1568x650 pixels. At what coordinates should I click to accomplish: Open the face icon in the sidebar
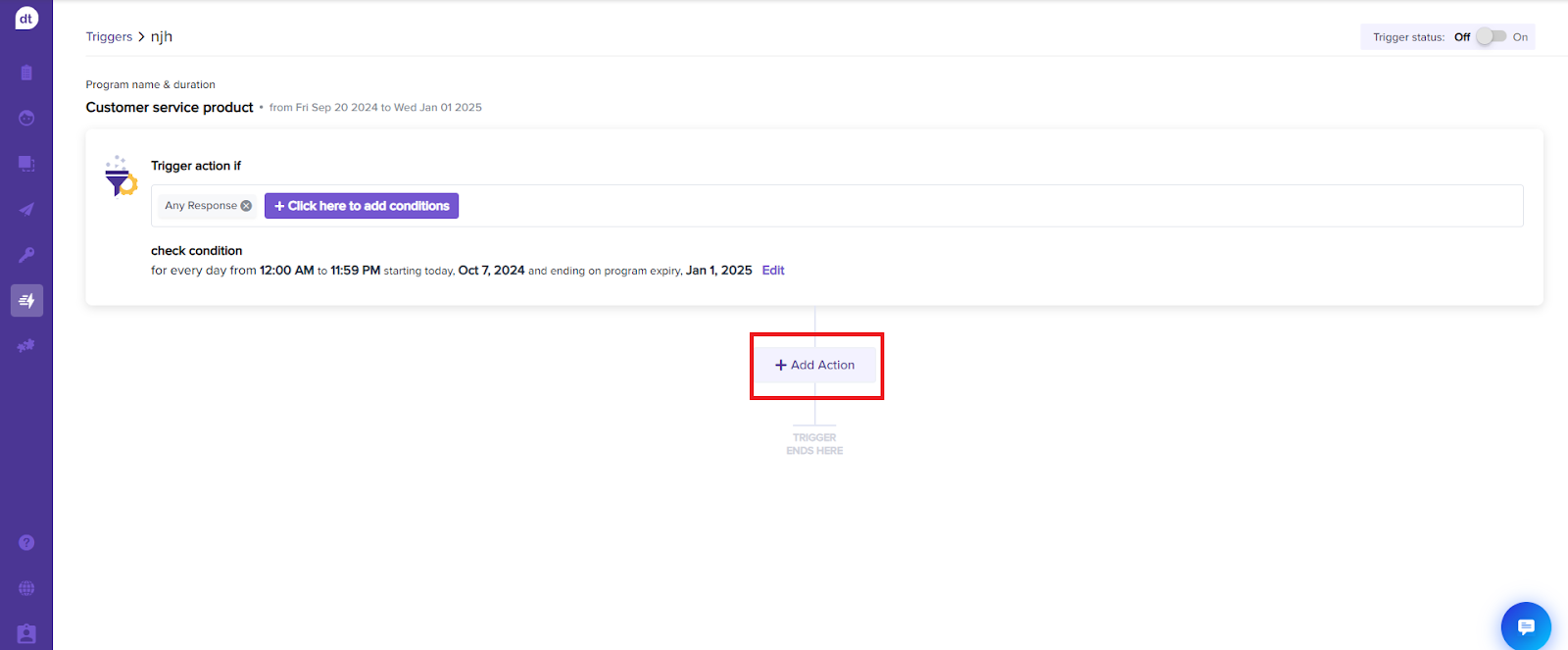[x=26, y=118]
